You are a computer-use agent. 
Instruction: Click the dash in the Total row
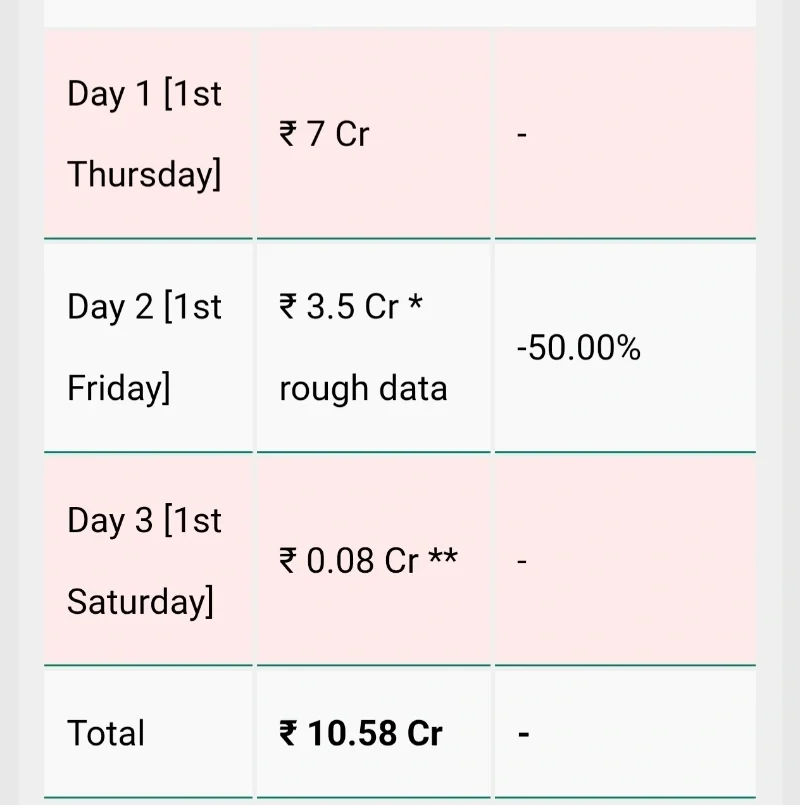click(523, 733)
